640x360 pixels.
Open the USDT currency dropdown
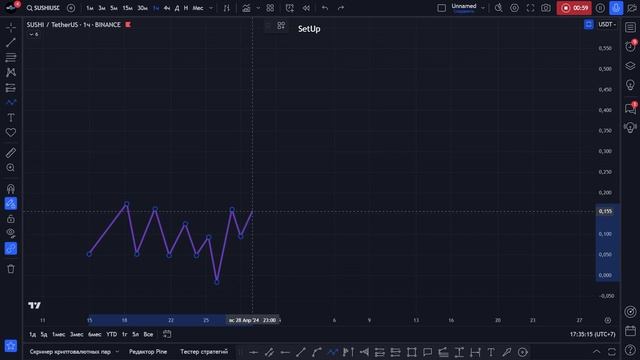point(607,24)
